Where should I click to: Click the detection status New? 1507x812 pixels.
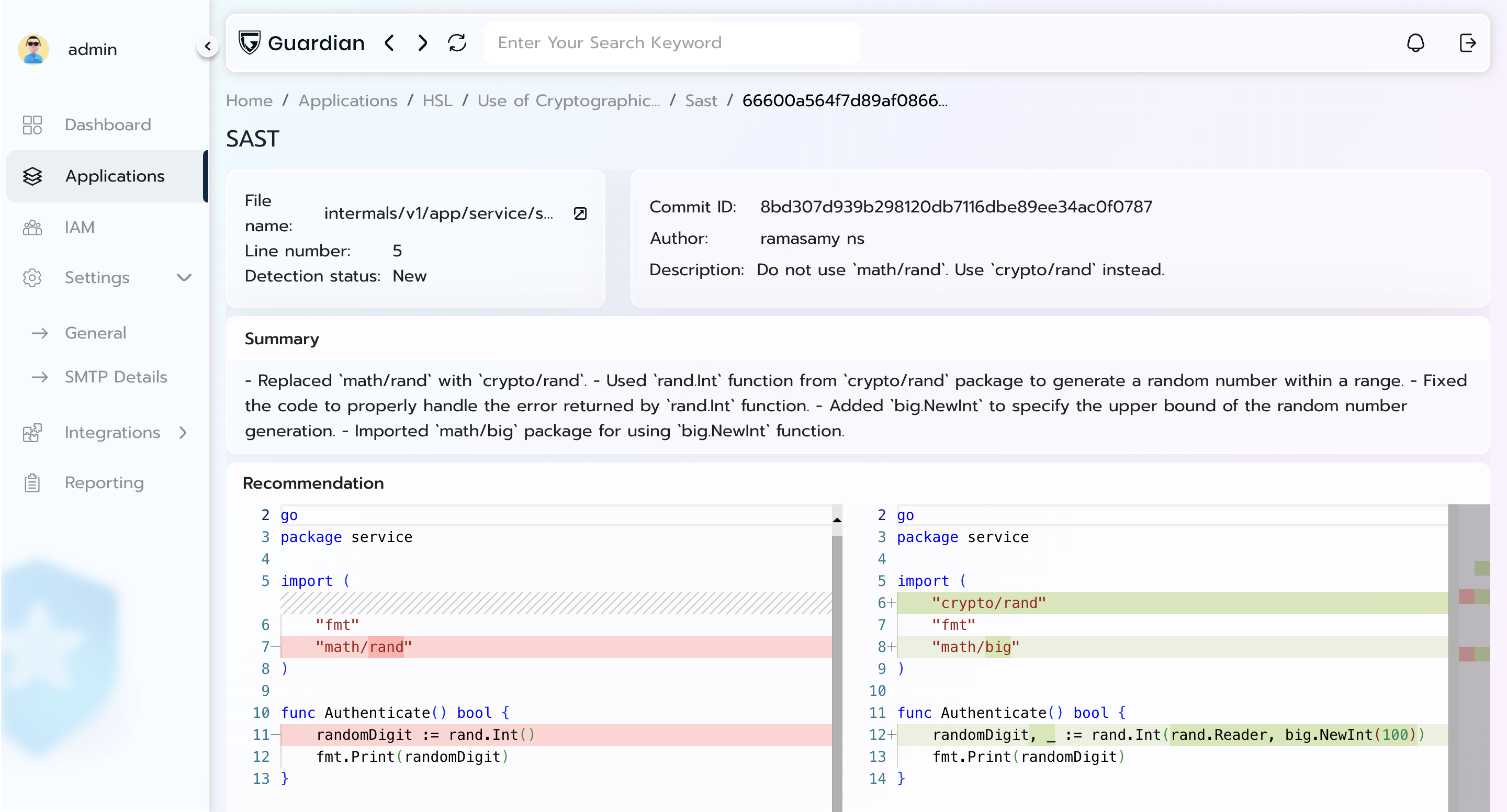[410, 276]
